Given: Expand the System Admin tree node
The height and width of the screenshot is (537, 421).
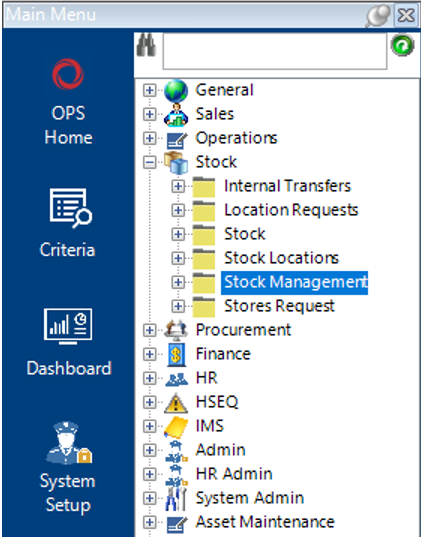Looking at the screenshot, I should pyautogui.click(x=149, y=498).
